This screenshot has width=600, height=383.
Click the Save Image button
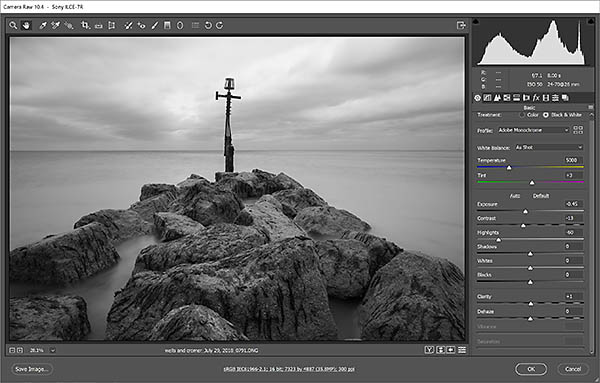pos(32,369)
